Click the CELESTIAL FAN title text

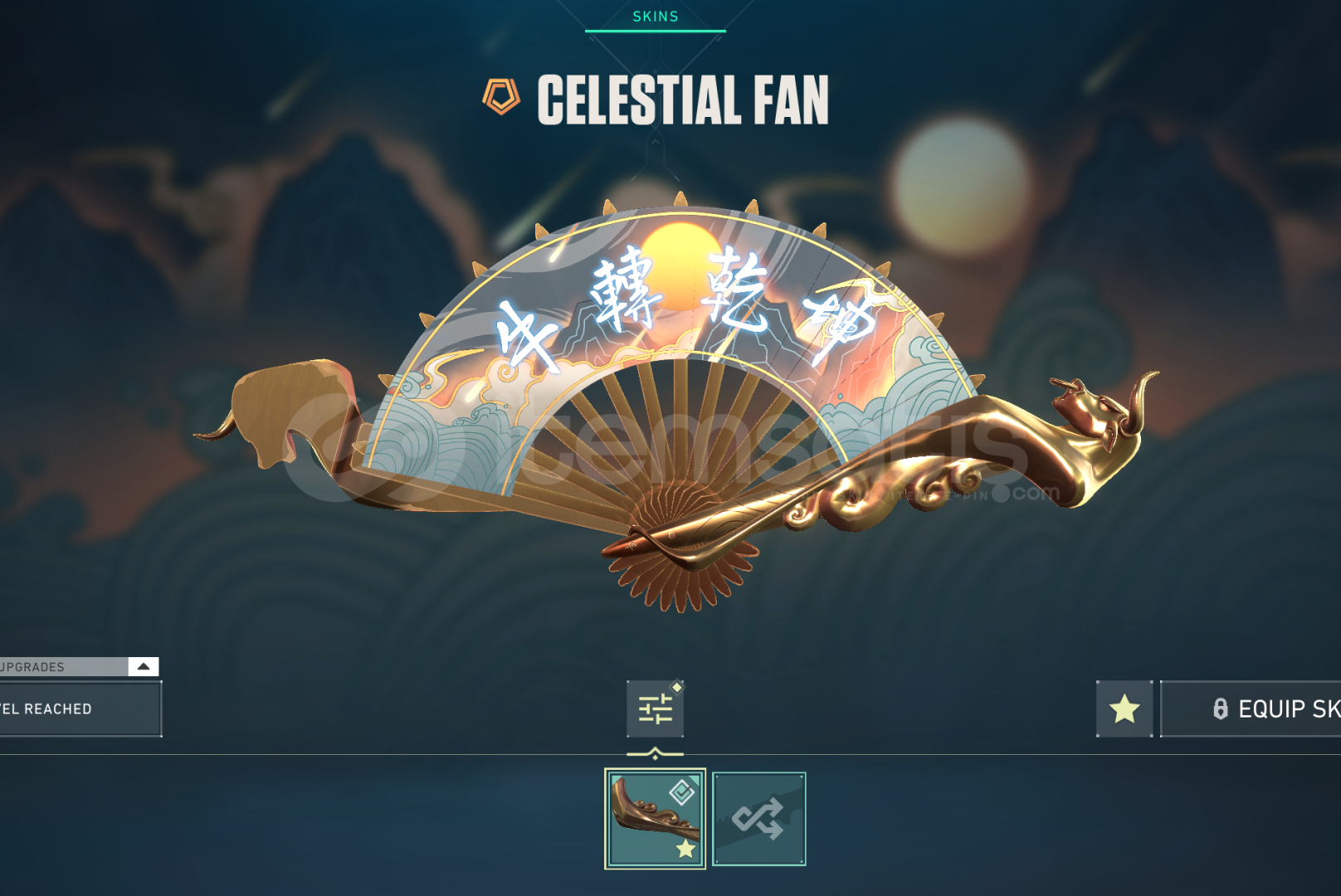[683, 100]
